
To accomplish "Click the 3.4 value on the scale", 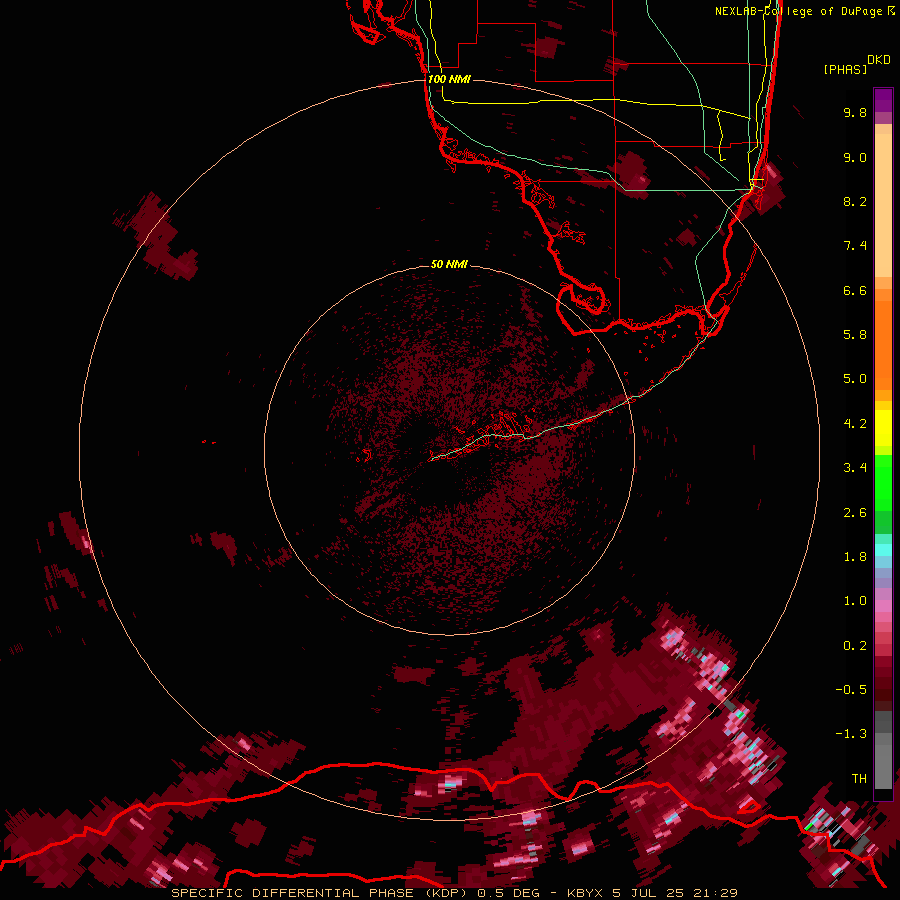I will pos(855,468).
